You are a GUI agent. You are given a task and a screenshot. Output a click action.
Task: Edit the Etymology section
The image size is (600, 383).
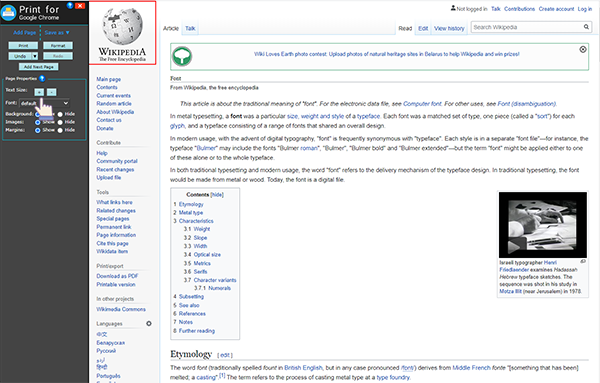click(x=225, y=355)
